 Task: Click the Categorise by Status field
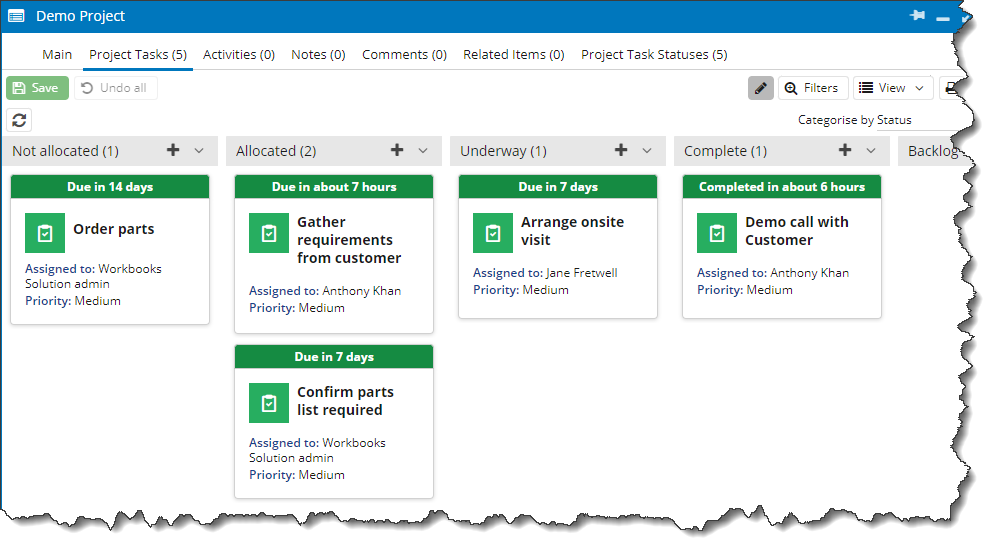coord(854,120)
